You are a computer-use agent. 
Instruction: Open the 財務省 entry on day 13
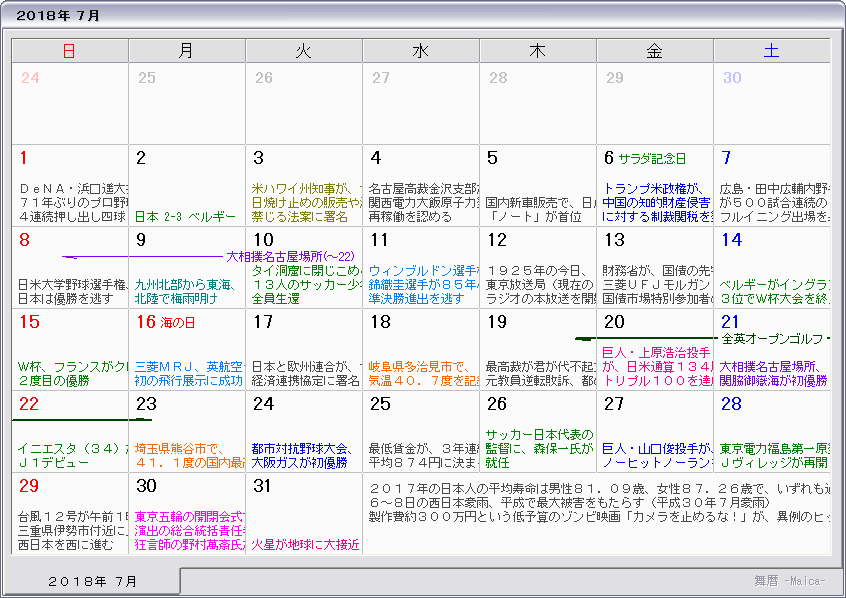658,285
